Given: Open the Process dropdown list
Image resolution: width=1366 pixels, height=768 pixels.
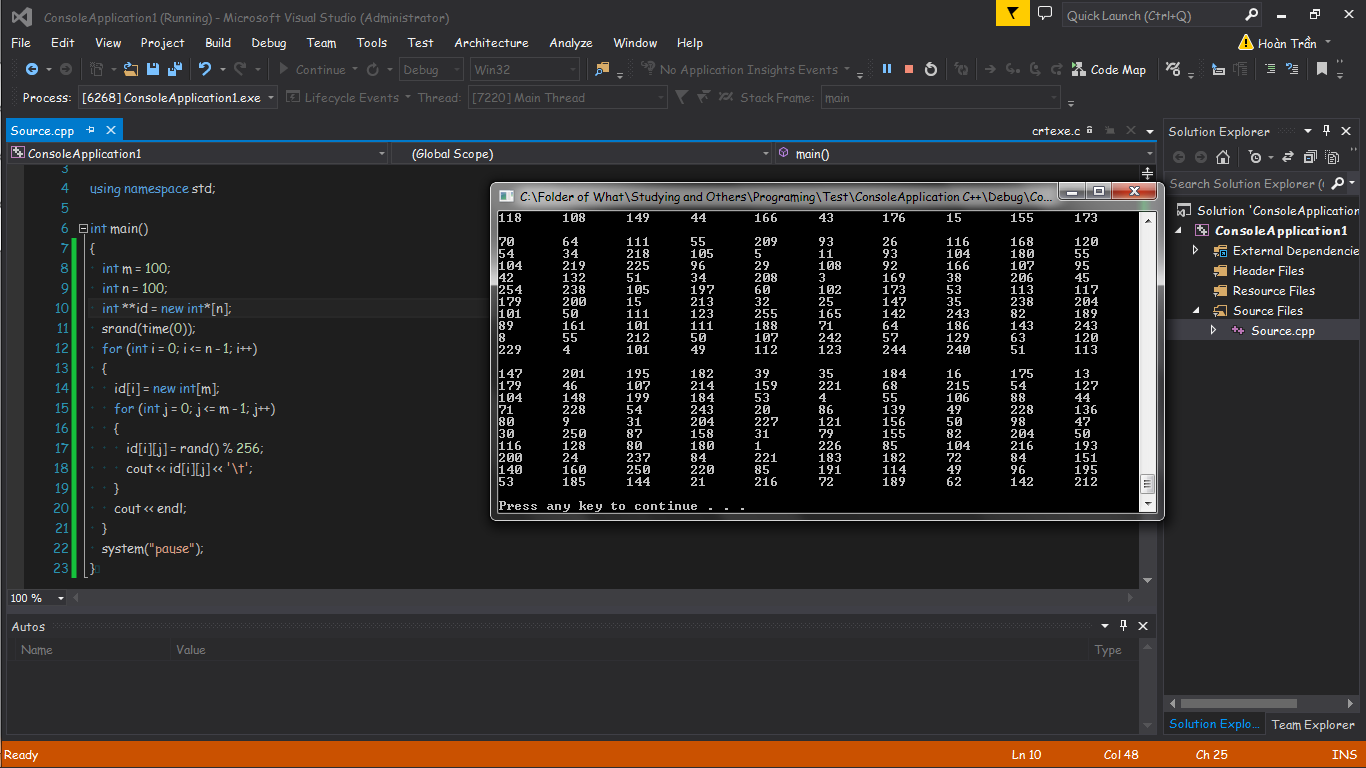Looking at the screenshot, I should pos(271,98).
